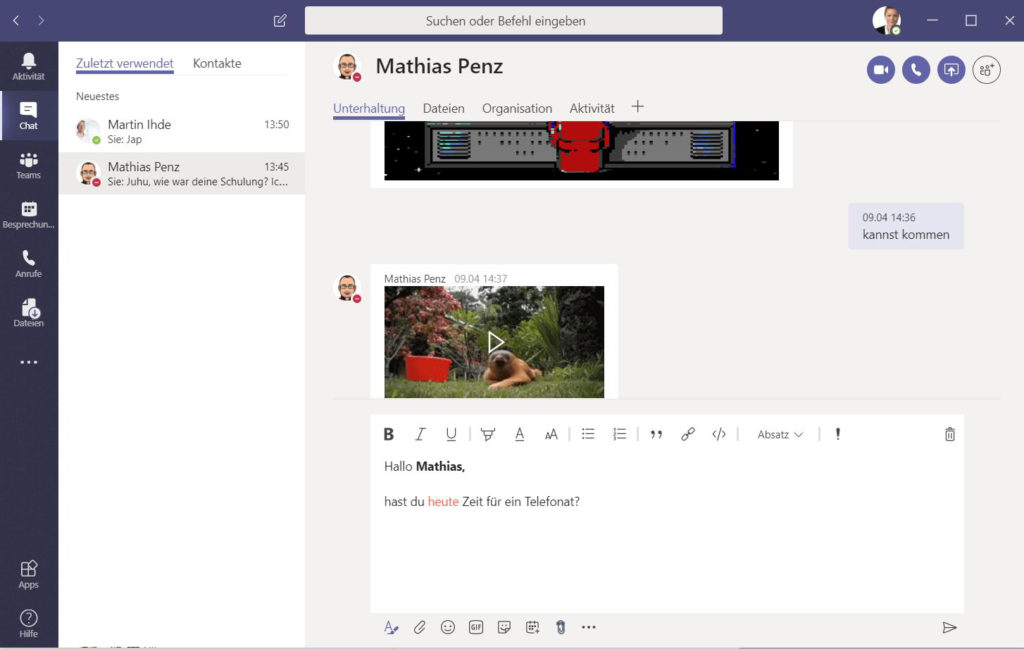1024x649 pixels.
Task: Collapse the formatting options in compose box
Action: click(391, 627)
